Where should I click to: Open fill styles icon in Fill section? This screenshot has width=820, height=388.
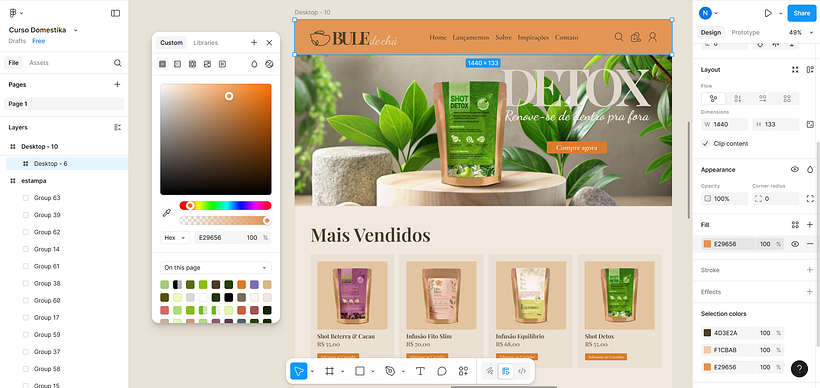point(795,224)
